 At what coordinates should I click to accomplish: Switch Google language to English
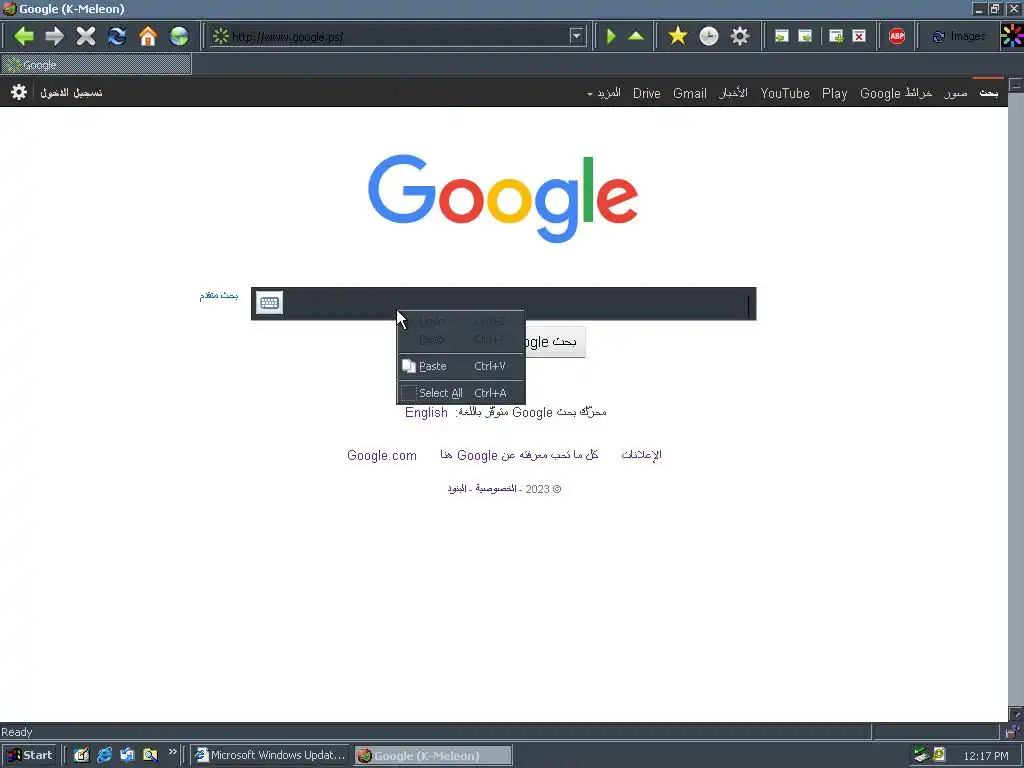point(426,413)
